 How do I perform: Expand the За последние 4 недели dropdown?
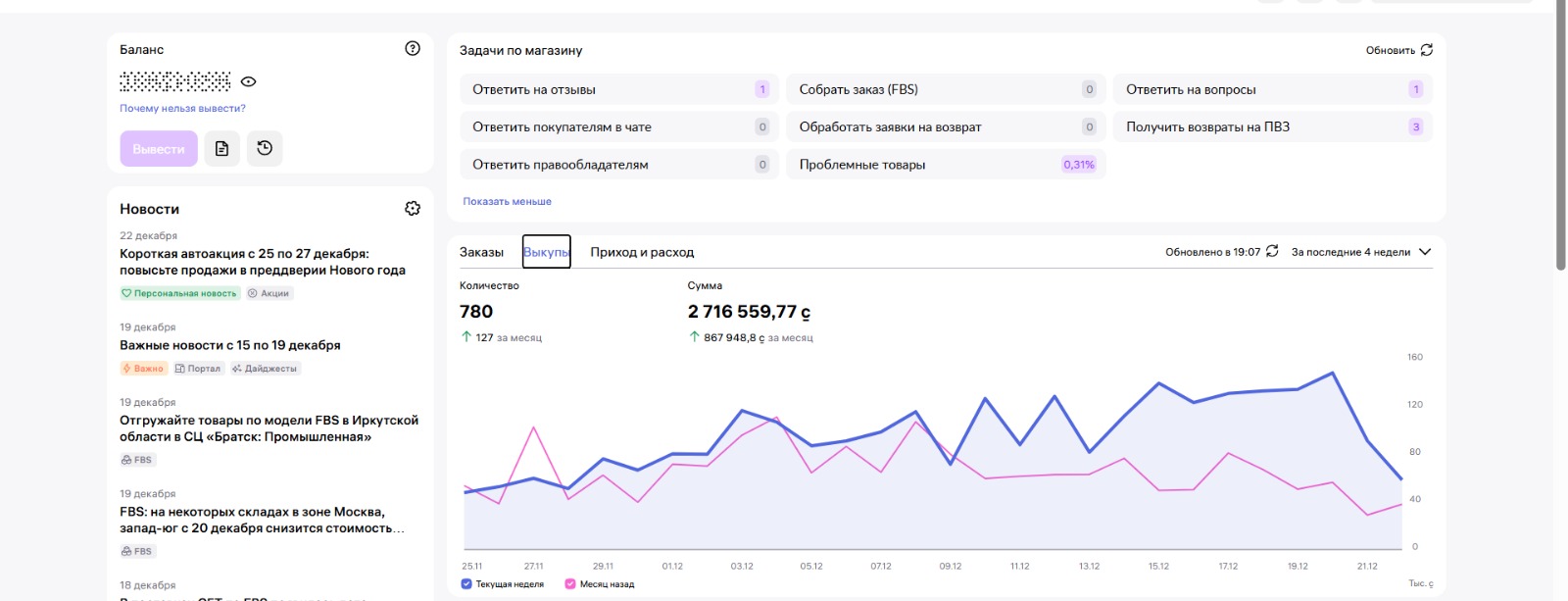(x=1425, y=252)
